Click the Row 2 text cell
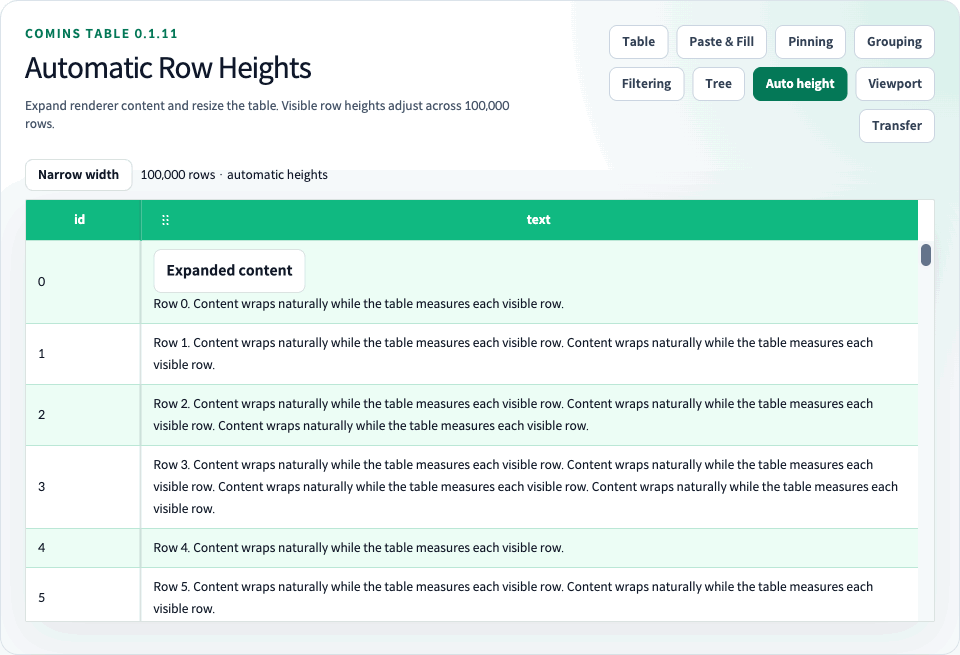The image size is (960, 655). (530, 415)
